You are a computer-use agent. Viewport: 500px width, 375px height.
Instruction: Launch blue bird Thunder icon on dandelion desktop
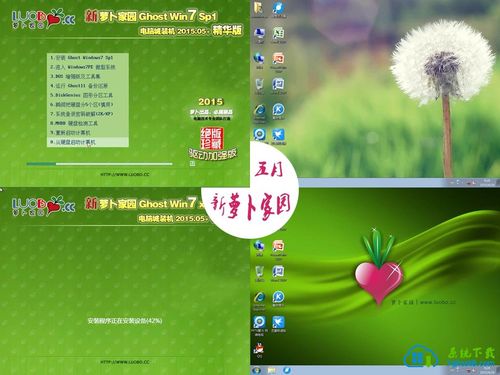click(x=278, y=136)
